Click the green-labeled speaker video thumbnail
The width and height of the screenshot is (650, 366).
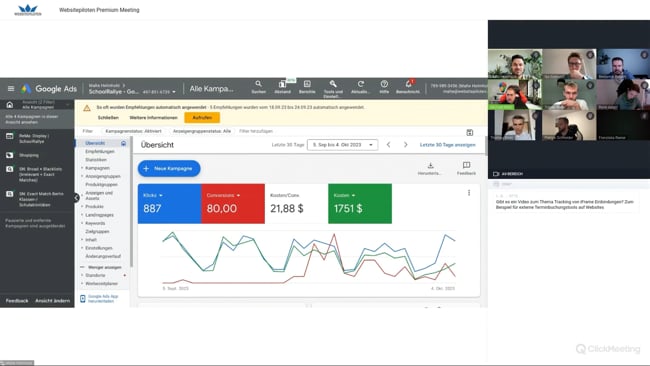pos(515,95)
